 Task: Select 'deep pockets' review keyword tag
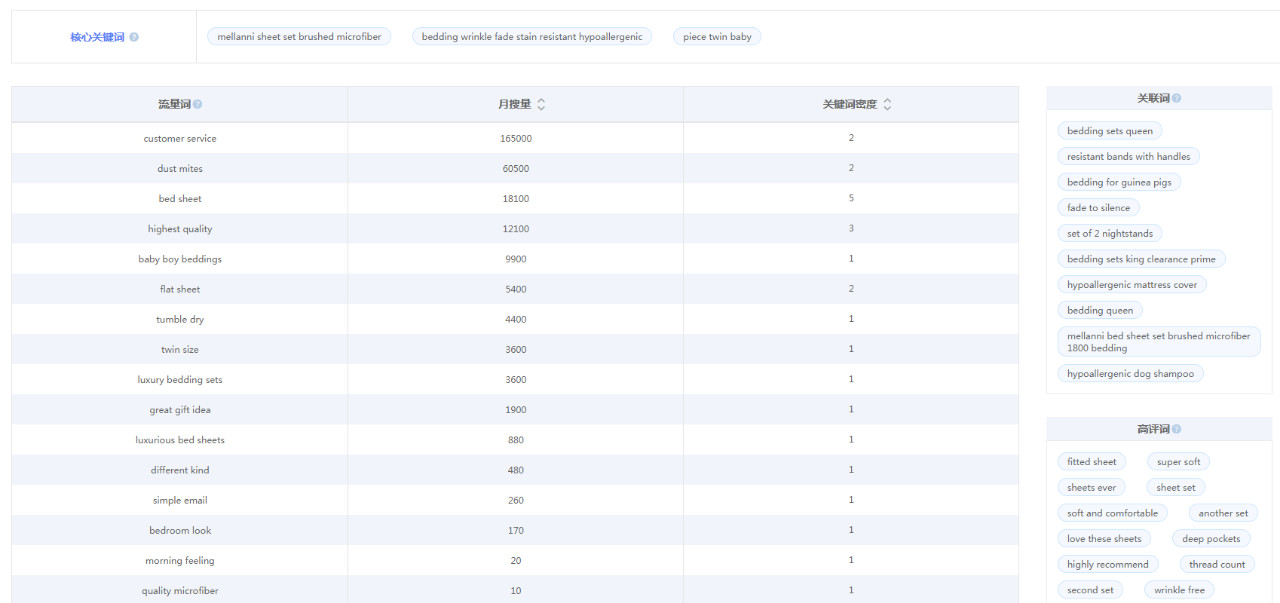[x=1210, y=539]
